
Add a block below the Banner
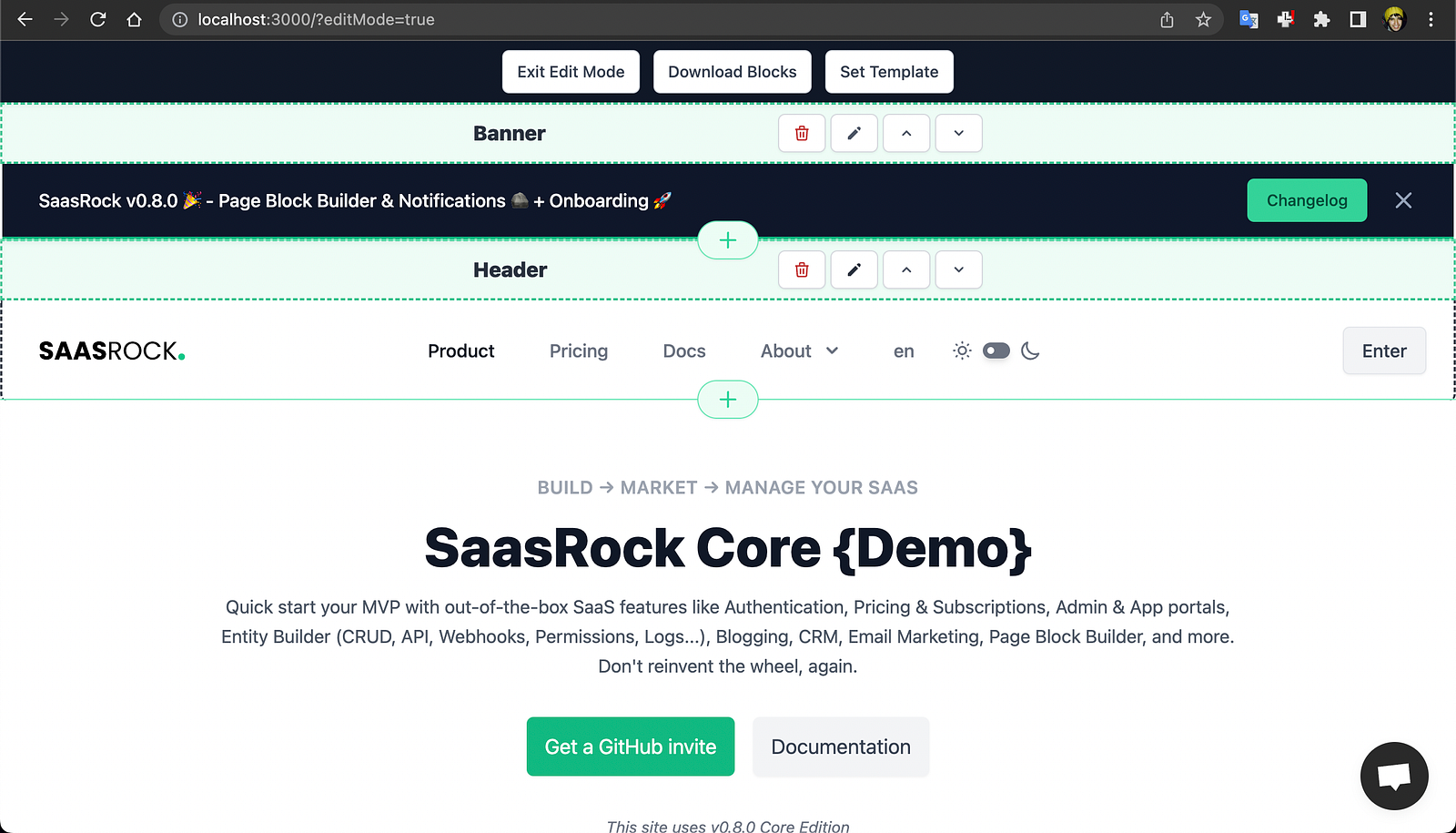[x=728, y=240]
